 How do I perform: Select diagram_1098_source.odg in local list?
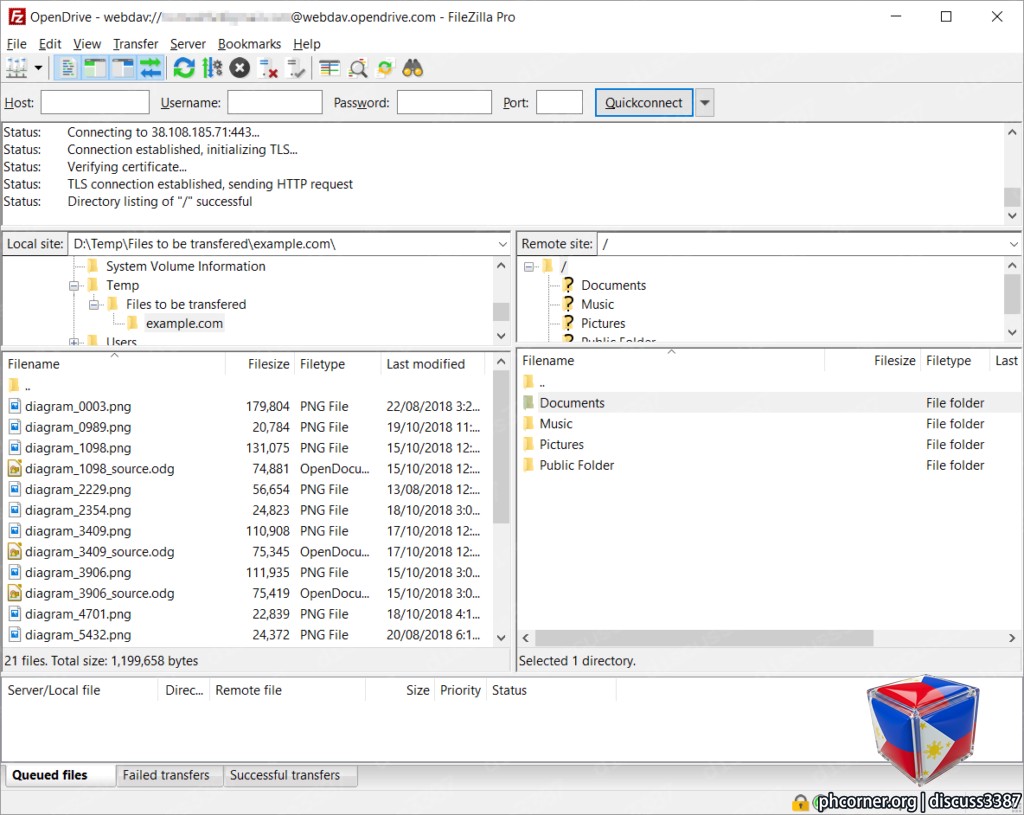point(247,469)
